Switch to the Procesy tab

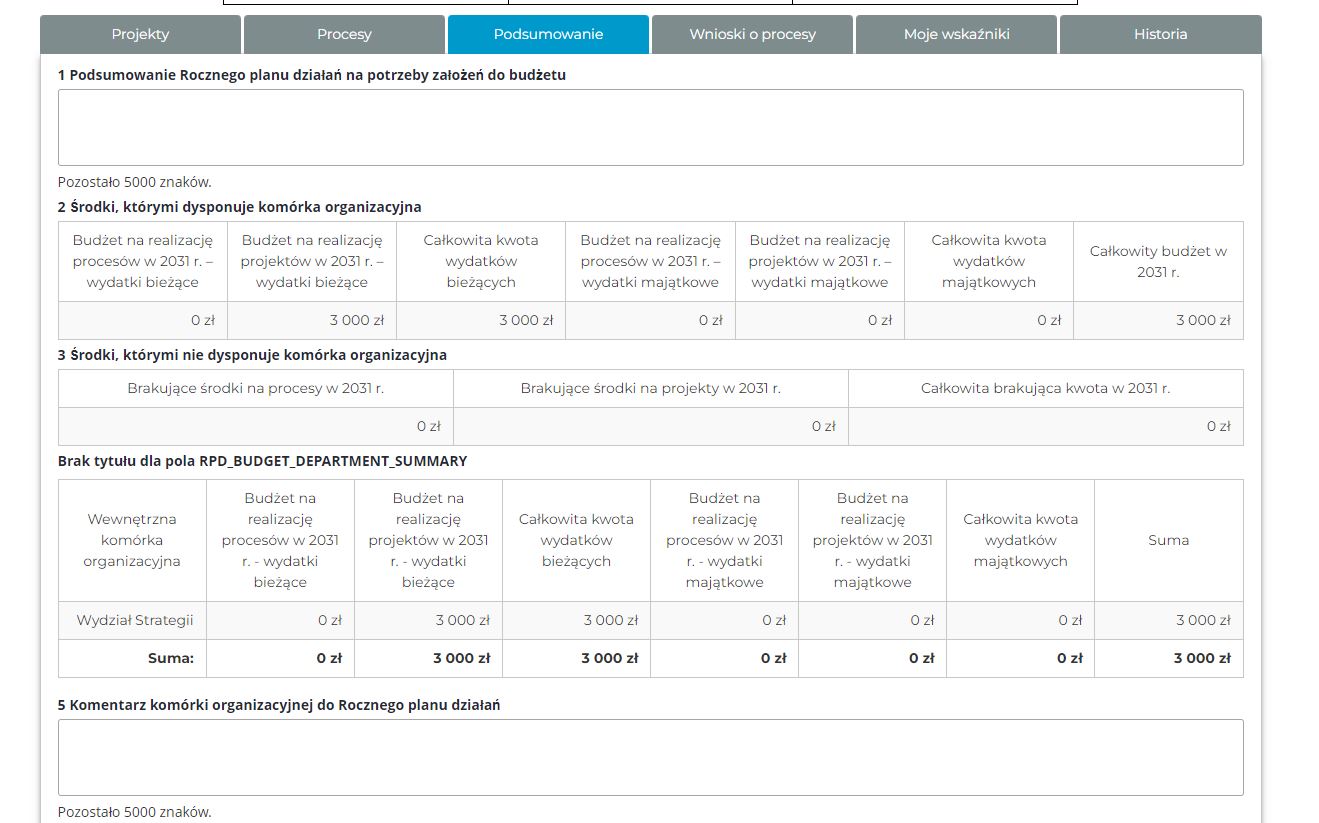pyautogui.click(x=344, y=34)
